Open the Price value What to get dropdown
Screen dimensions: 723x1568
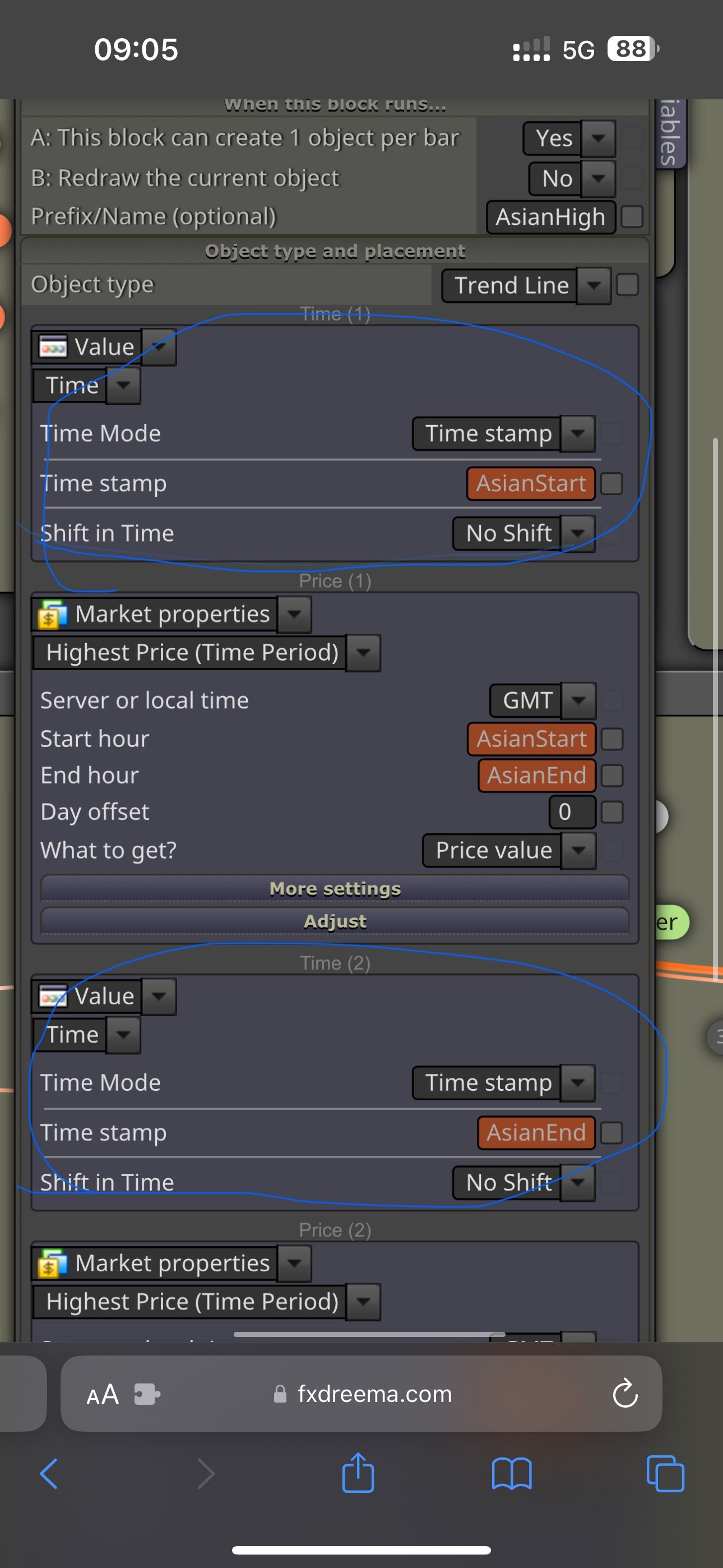[509, 850]
